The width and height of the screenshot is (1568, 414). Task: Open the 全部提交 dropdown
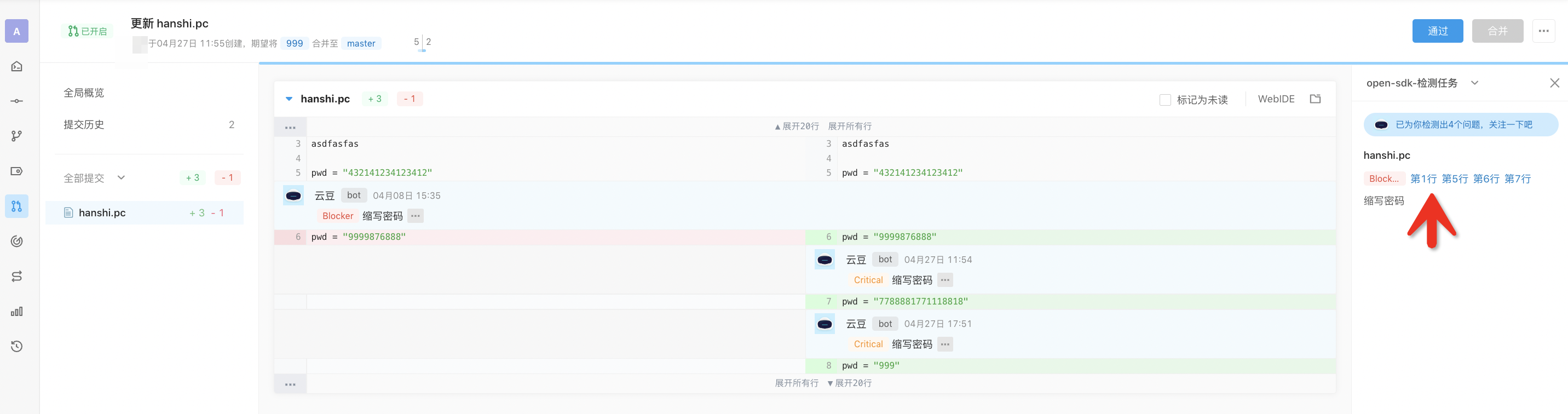(x=94, y=178)
